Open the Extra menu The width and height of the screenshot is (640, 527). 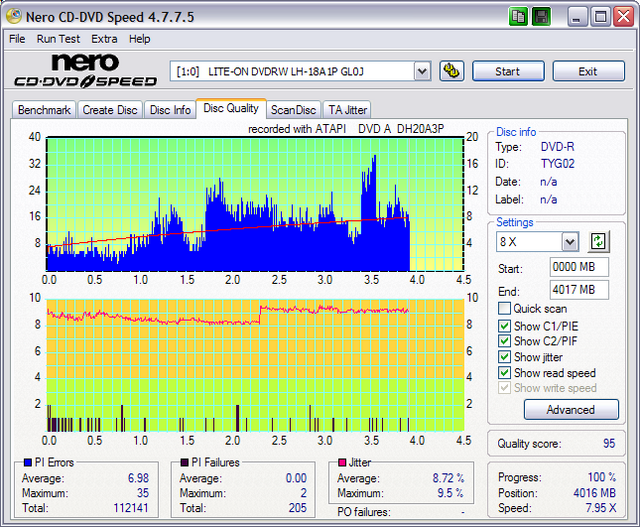104,39
